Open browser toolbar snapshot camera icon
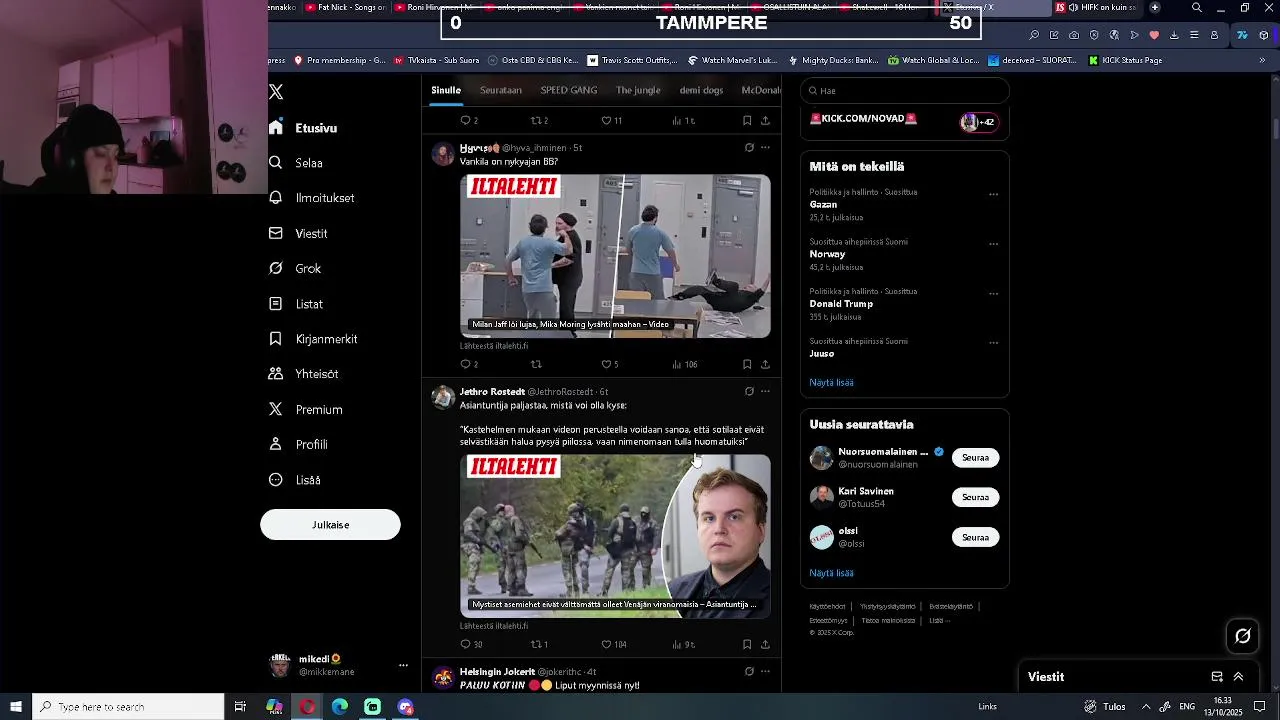The height and width of the screenshot is (720, 1280). click(1074, 35)
